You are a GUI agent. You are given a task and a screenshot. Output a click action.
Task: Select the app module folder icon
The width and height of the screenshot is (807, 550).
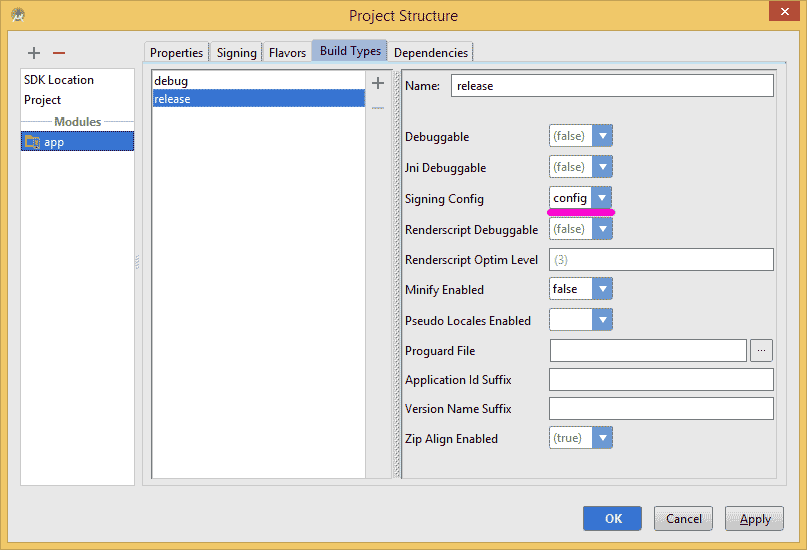pos(32,142)
